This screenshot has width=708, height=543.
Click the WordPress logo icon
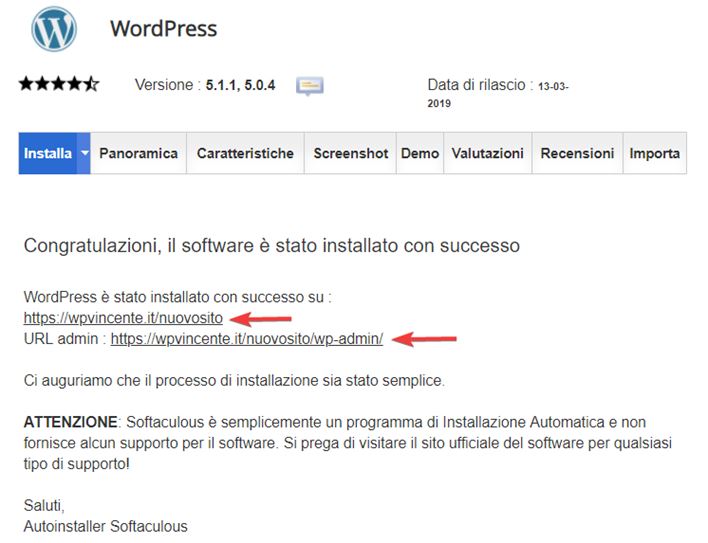pos(54,28)
